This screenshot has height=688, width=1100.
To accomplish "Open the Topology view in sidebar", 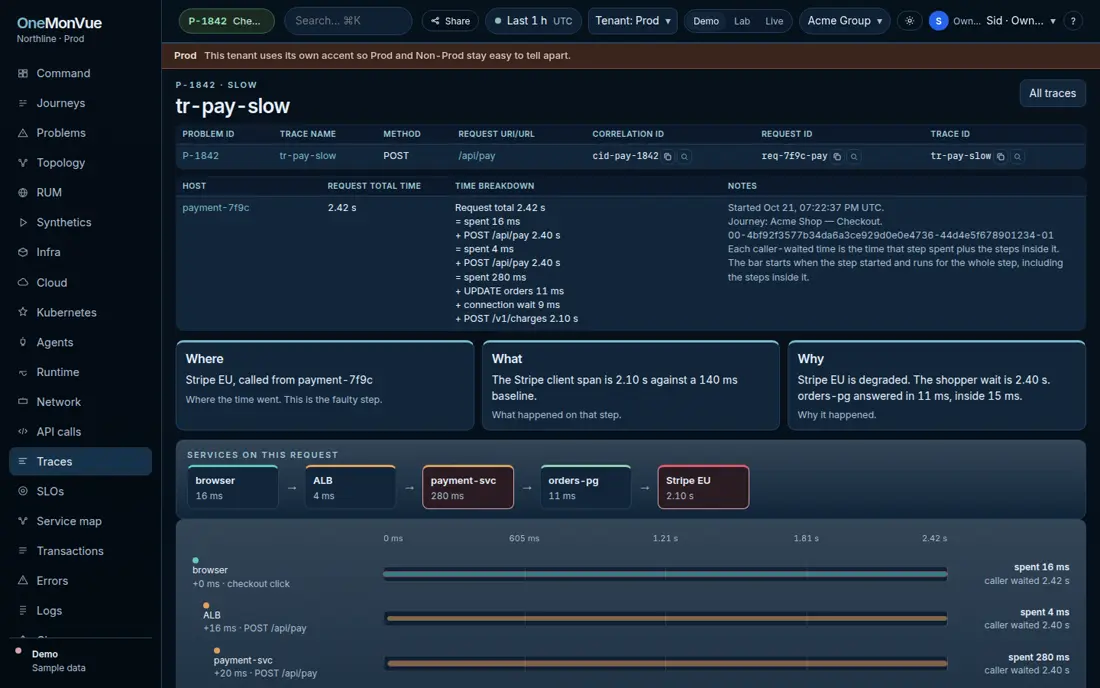I will point(81,163).
